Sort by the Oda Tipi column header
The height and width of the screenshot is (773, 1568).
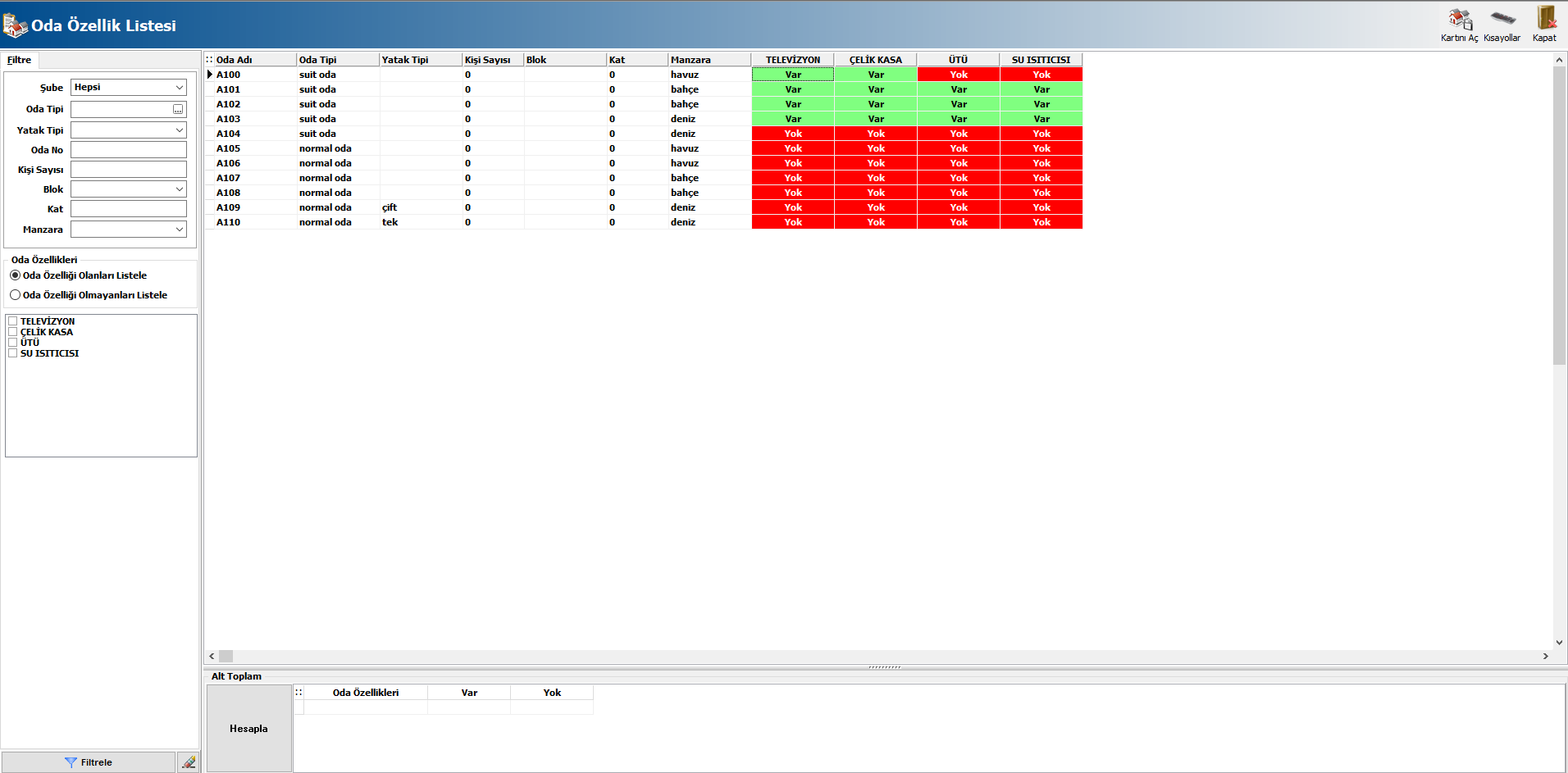pyautogui.click(x=338, y=60)
